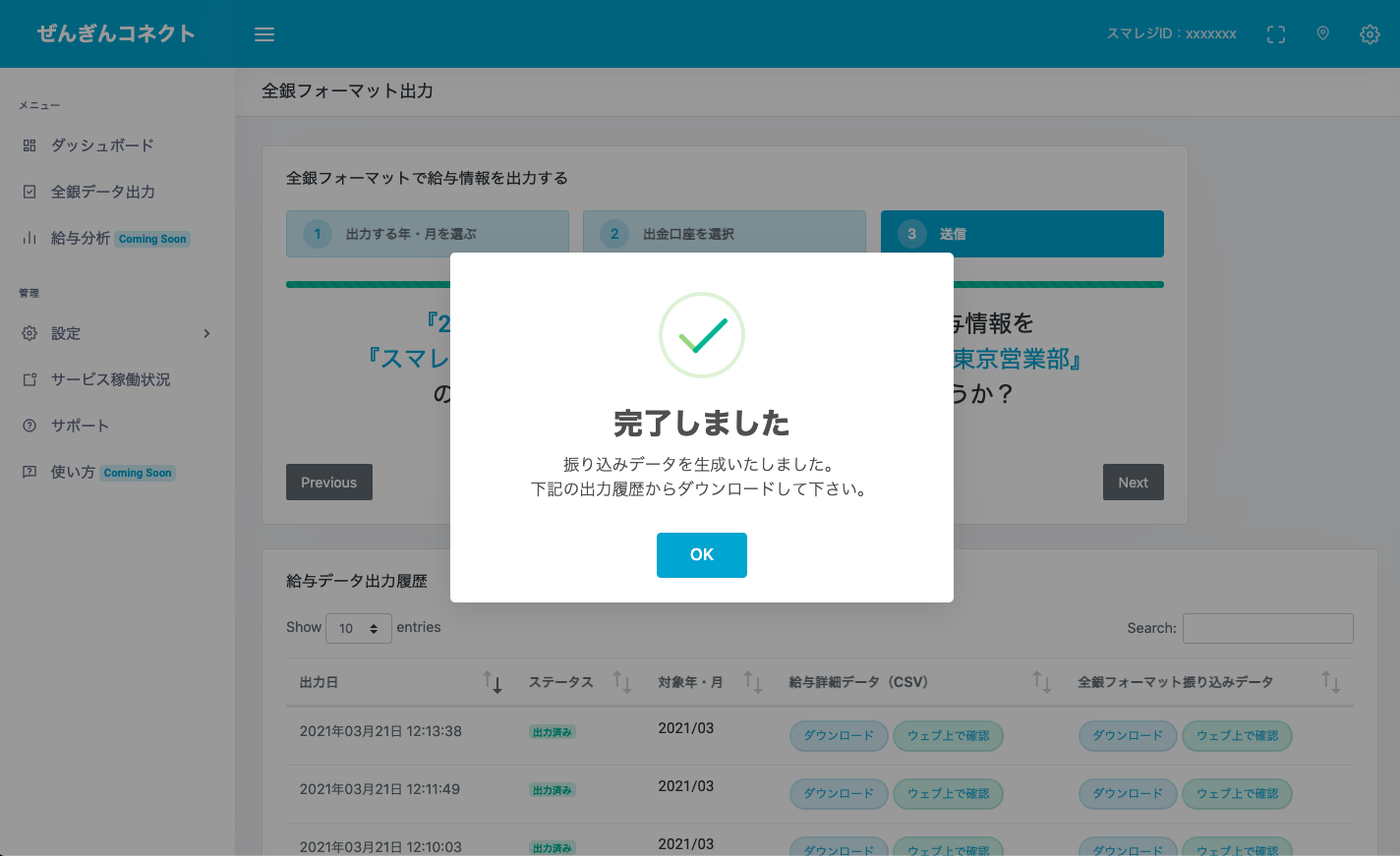Expand the 設定 submenu chevron

206,333
